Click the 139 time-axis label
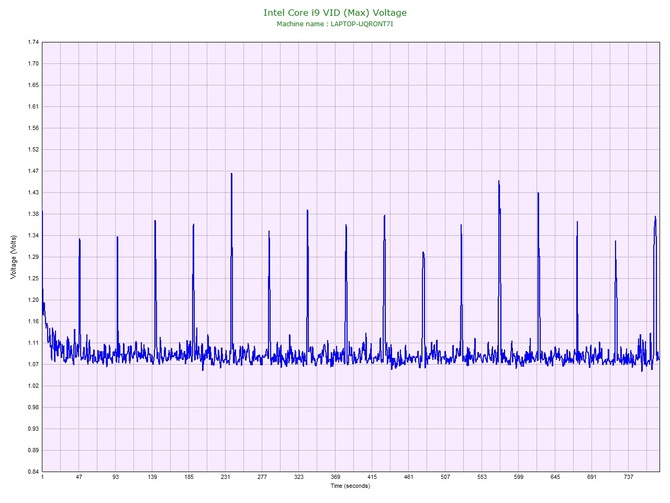This screenshot has width=670, height=503. [153, 477]
